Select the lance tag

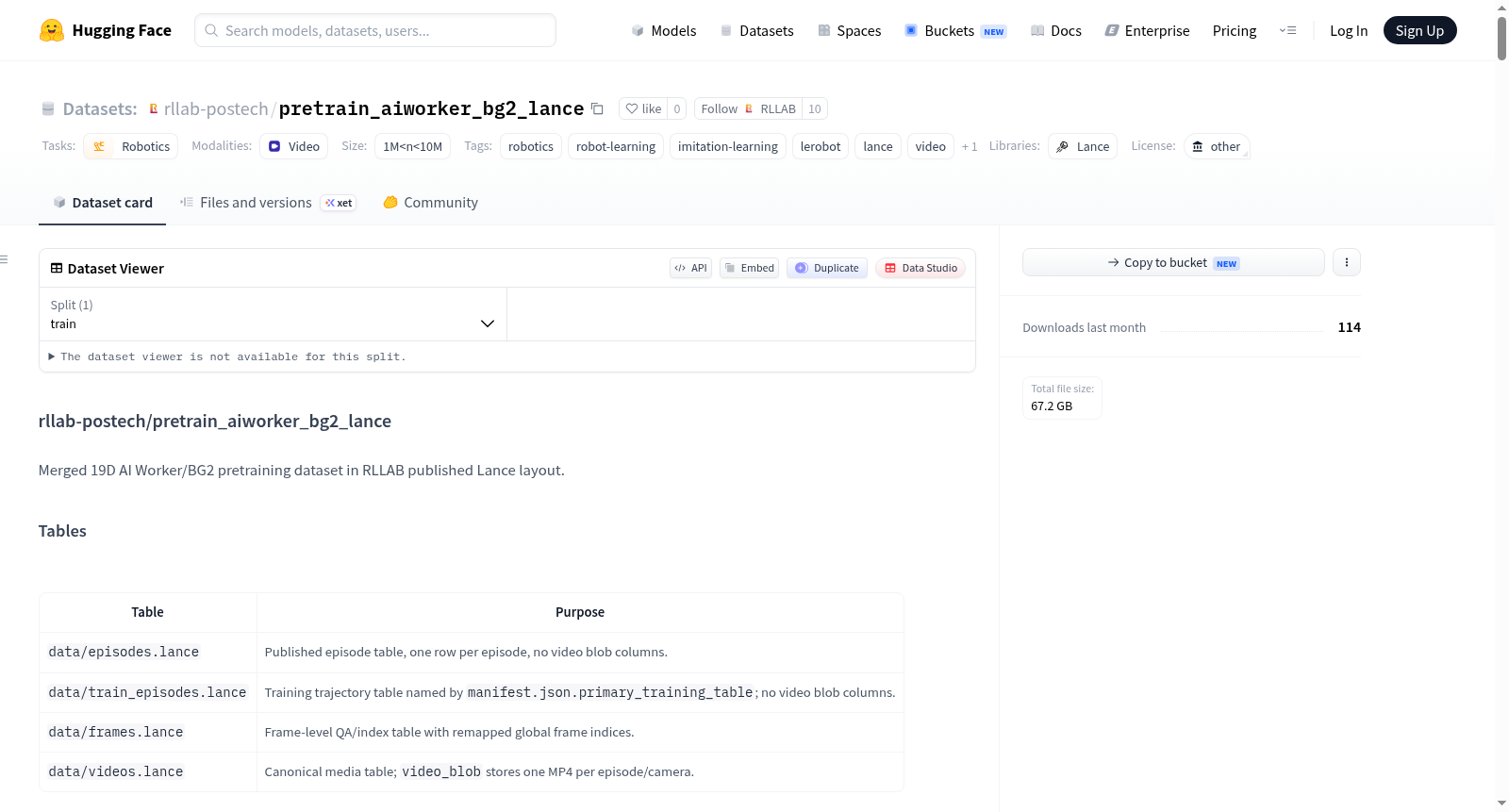878,146
